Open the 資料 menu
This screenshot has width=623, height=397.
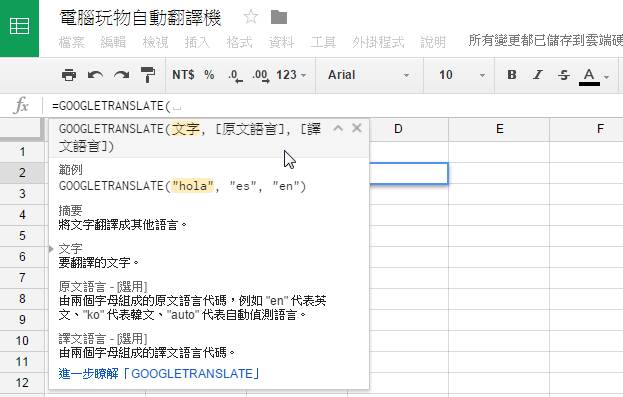coord(281,42)
